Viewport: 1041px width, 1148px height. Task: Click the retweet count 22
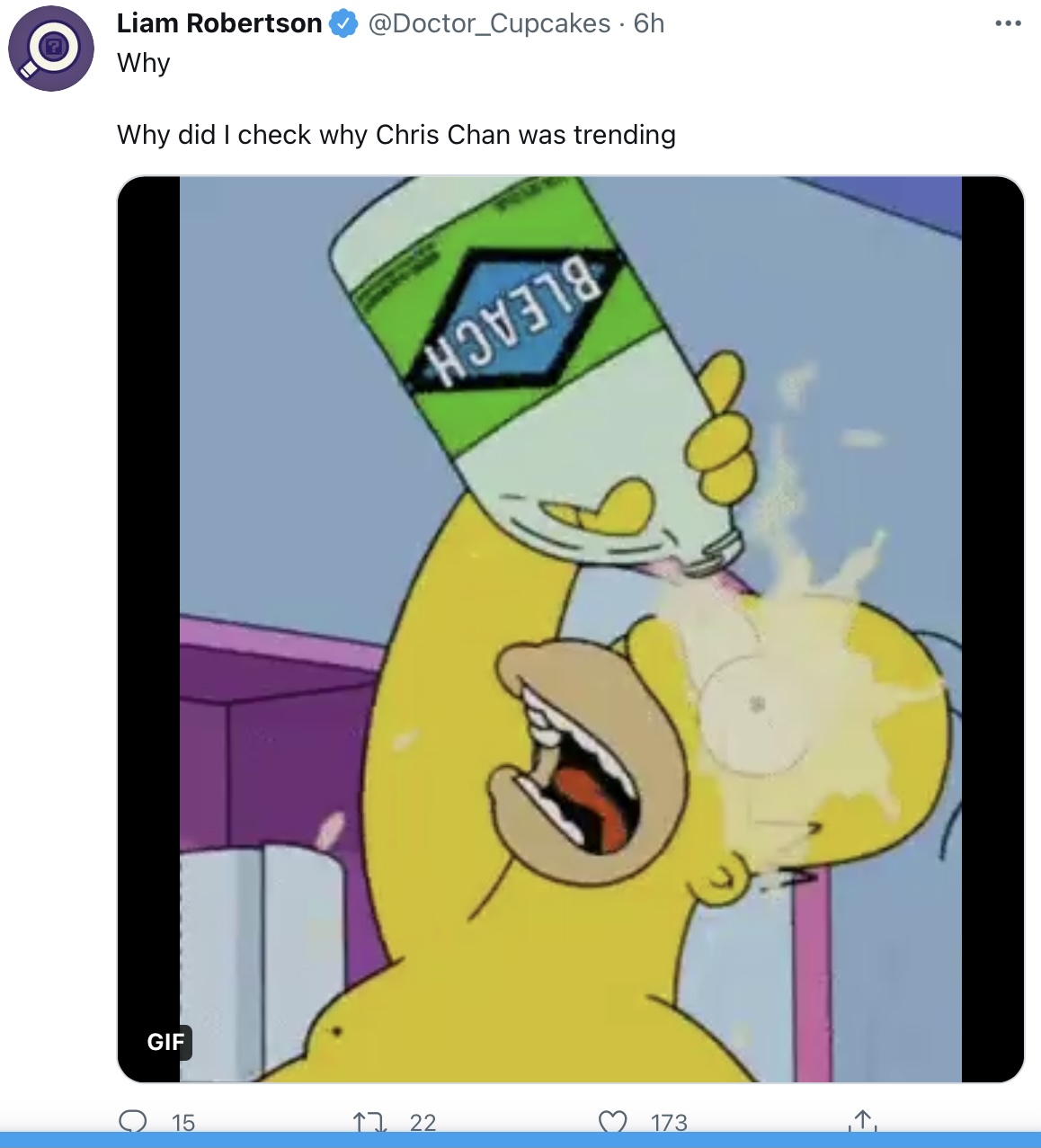point(423,1122)
